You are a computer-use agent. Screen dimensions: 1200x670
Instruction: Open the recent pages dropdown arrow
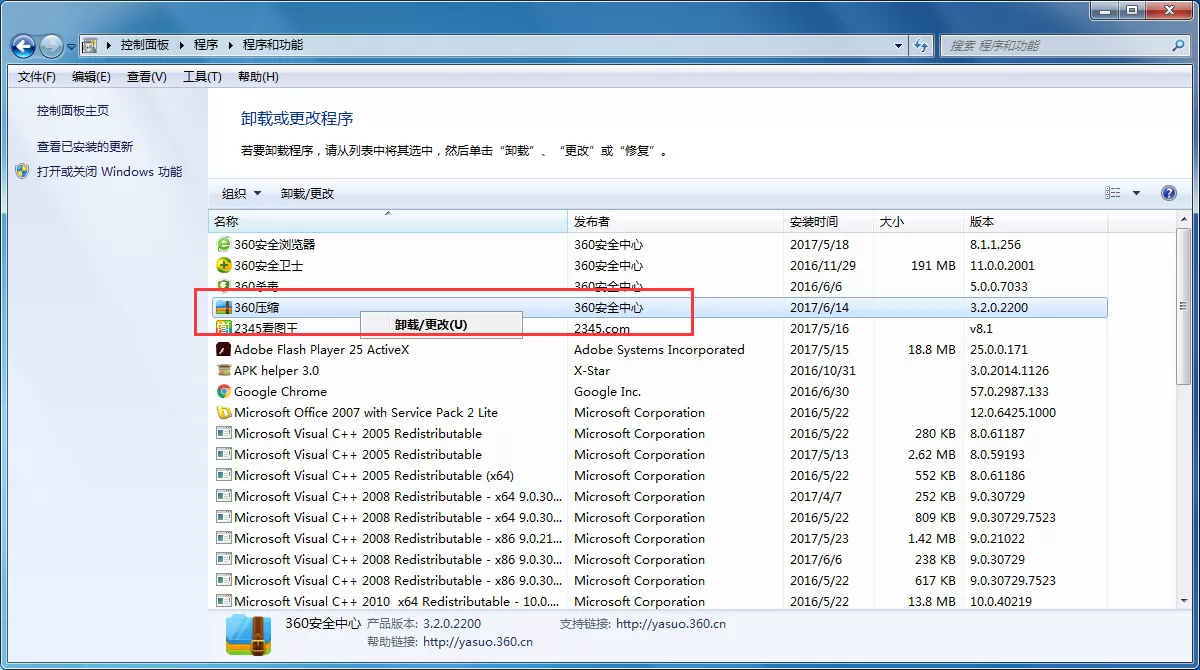coord(72,47)
